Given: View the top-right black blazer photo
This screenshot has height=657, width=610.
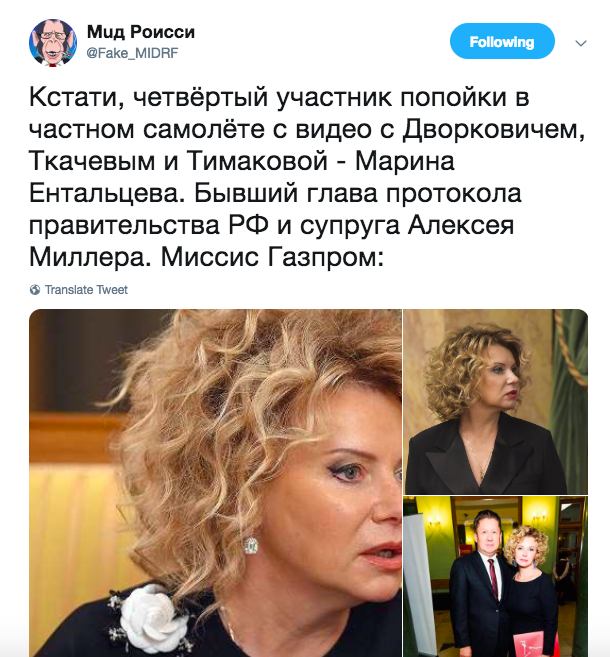Looking at the screenshot, I should (496, 402).
